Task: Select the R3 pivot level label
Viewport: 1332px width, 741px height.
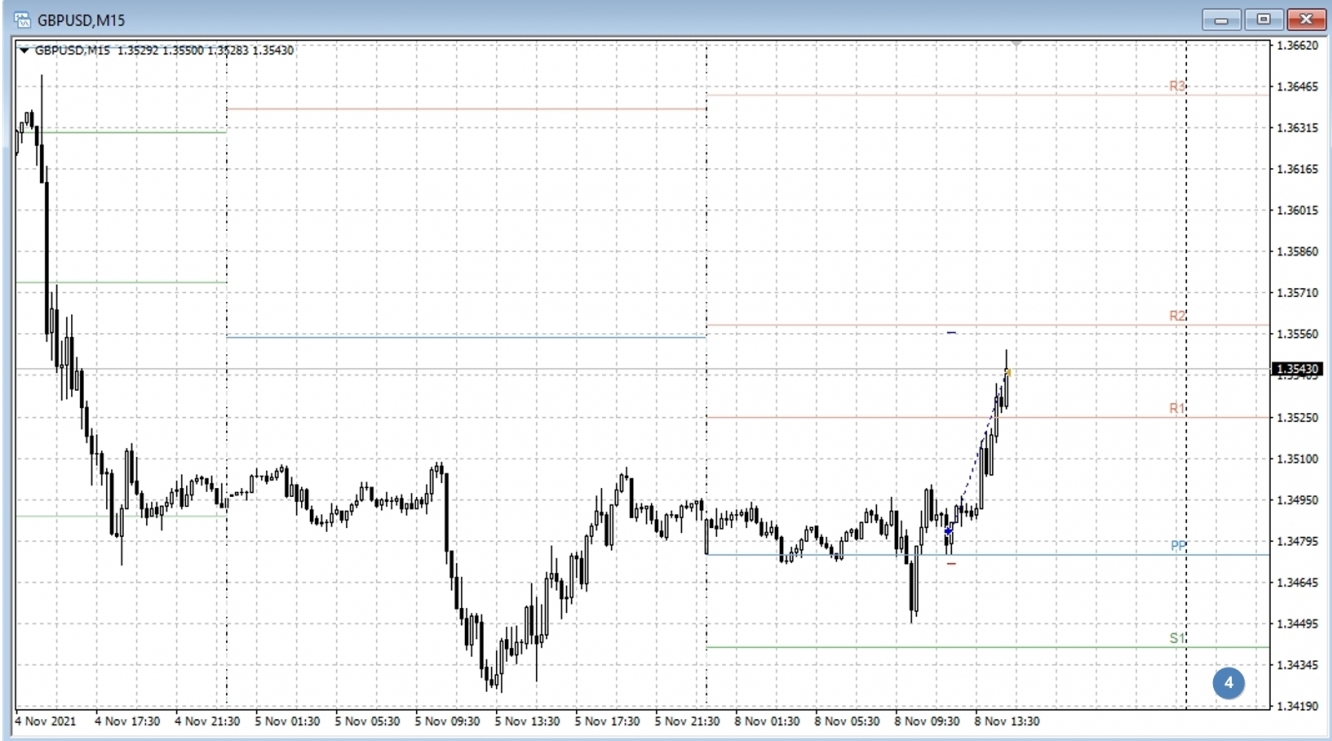Action: [1177, 87]
